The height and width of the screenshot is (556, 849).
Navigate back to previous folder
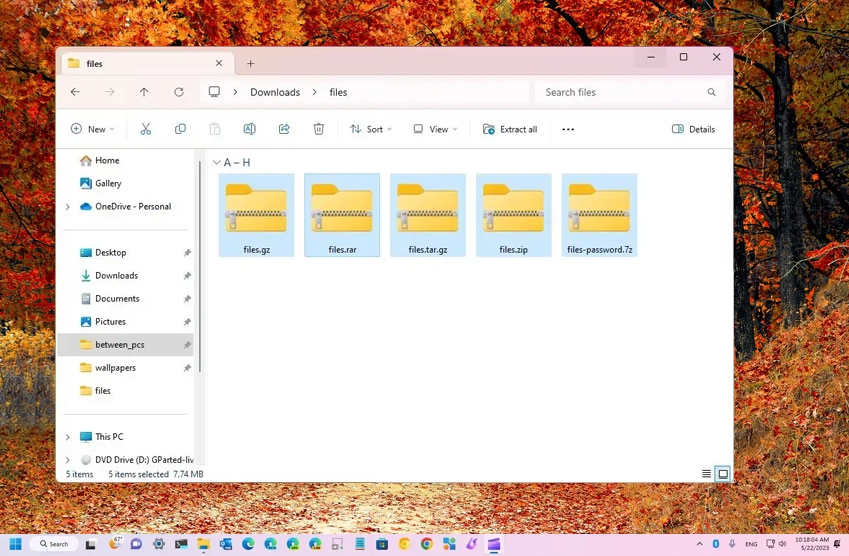[75, 92]
